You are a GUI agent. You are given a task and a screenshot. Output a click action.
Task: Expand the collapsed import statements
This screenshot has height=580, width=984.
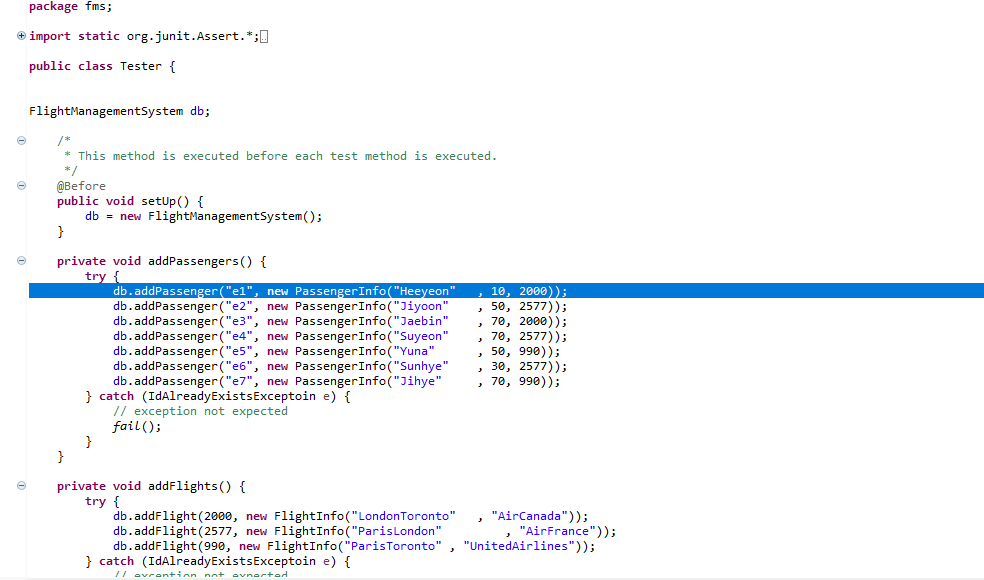[x=21, y=35]
